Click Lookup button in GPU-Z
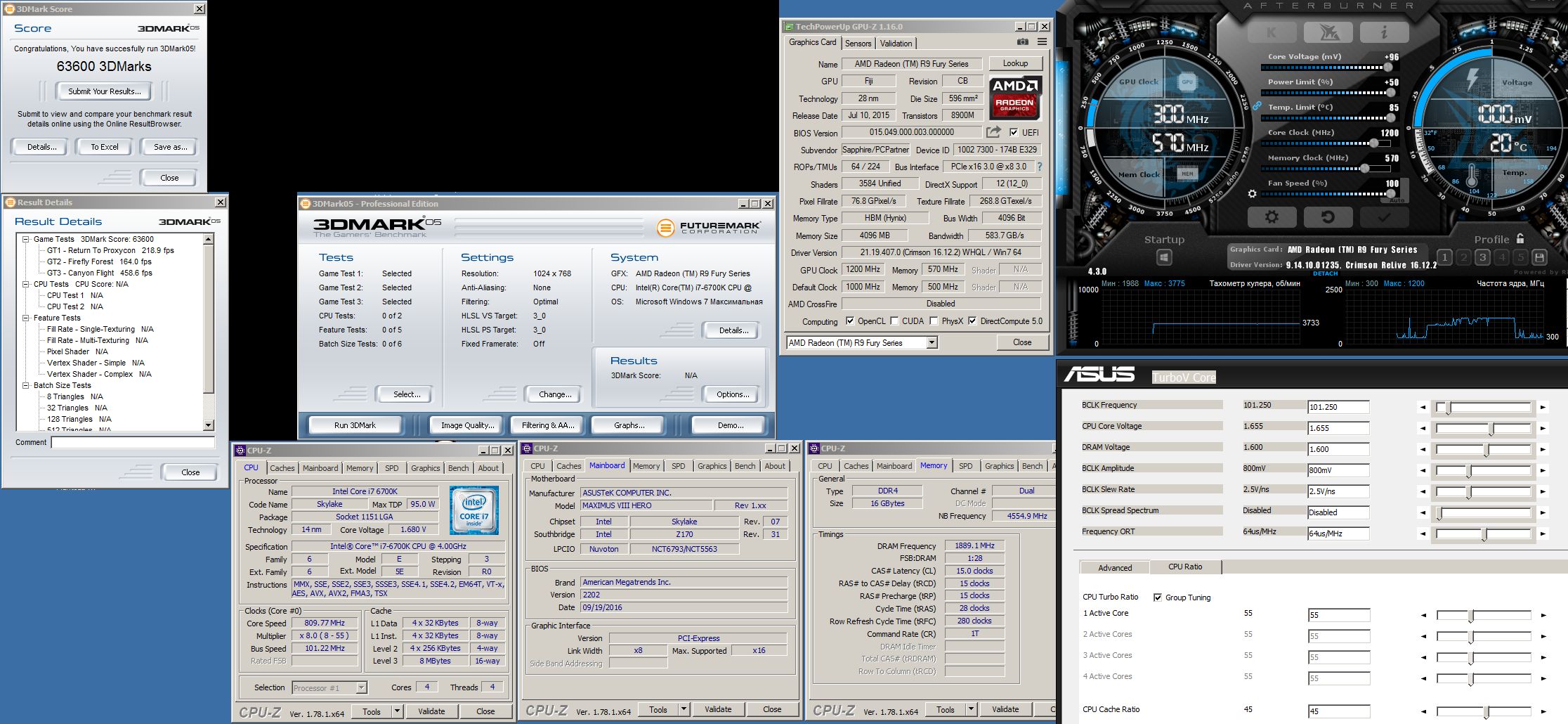Image resolution: width=1568 pixels, height=724 pixels. point(1015,63)
